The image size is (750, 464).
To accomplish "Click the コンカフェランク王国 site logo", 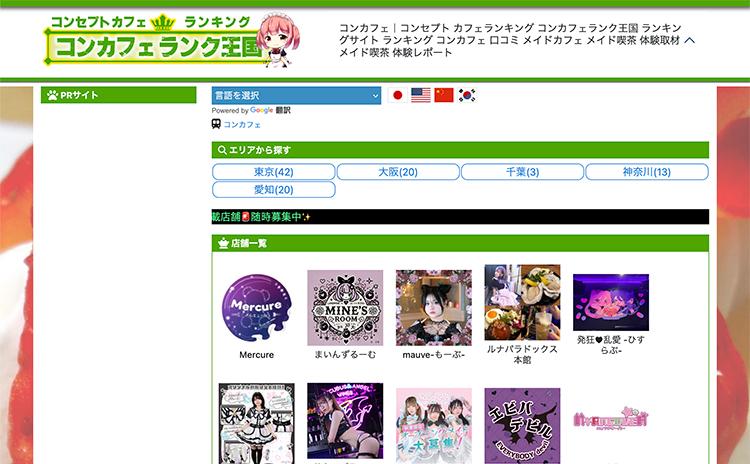I will pyautogui.click(x=172, y=40).
